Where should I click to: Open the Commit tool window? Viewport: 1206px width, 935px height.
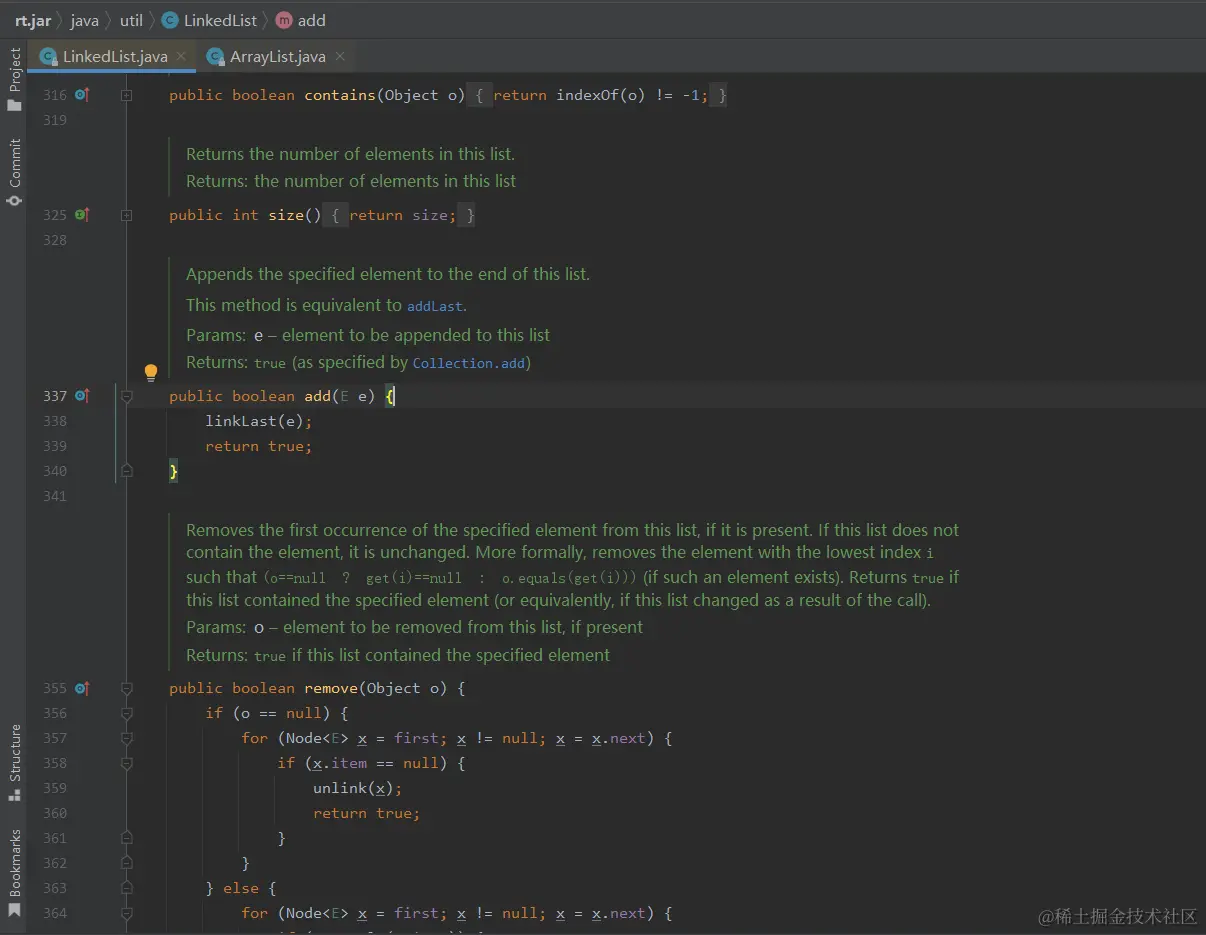tap(14, 172)
